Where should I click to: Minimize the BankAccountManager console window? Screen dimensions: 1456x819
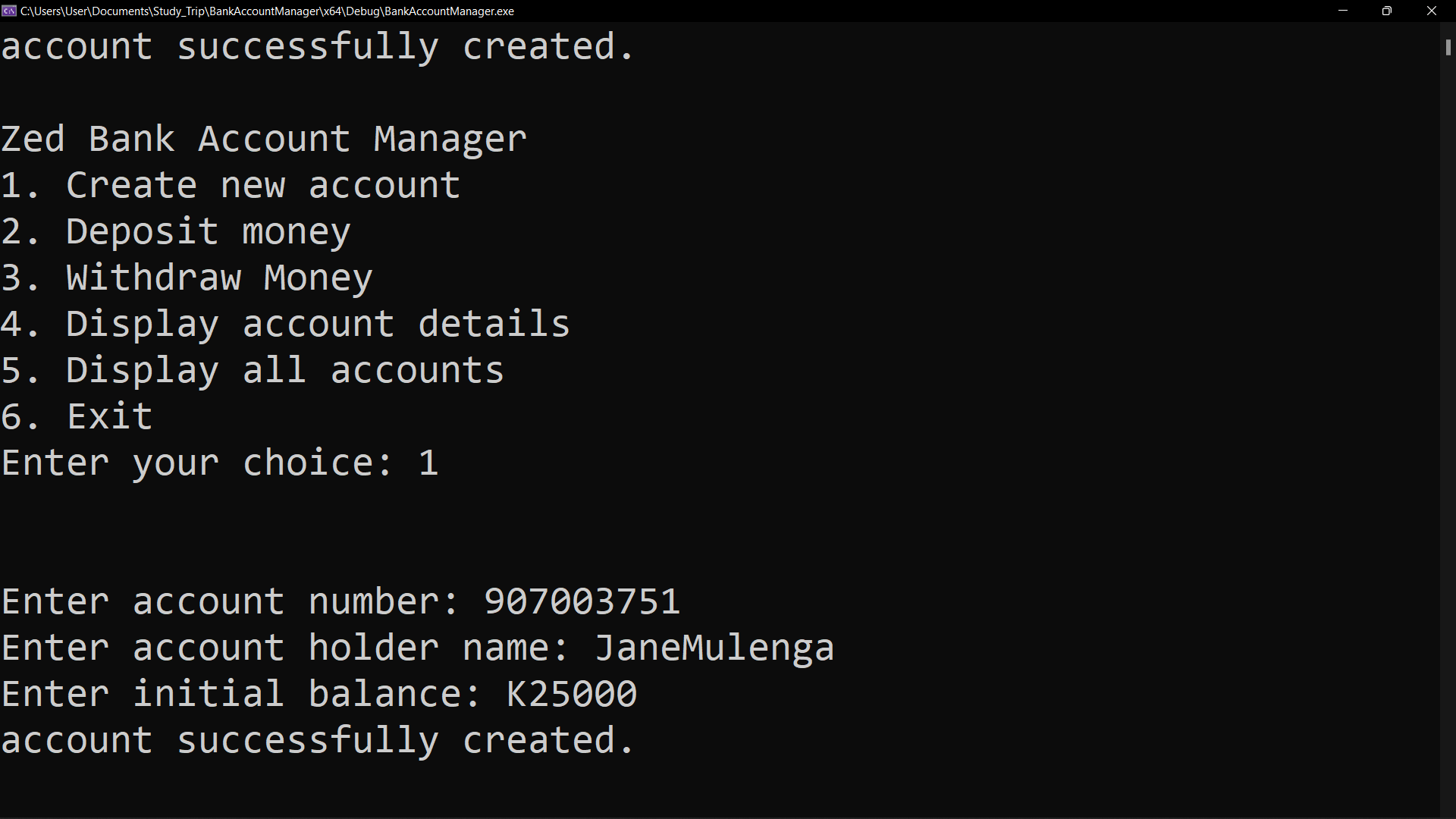coord(1342,11)
